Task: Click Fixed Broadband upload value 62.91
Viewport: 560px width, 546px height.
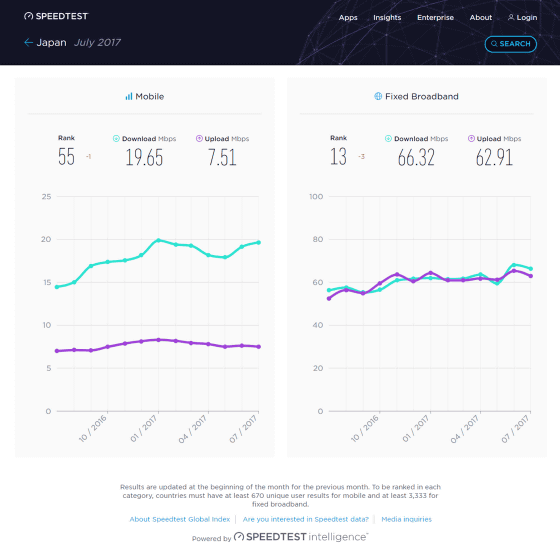Action: [494, 157]
